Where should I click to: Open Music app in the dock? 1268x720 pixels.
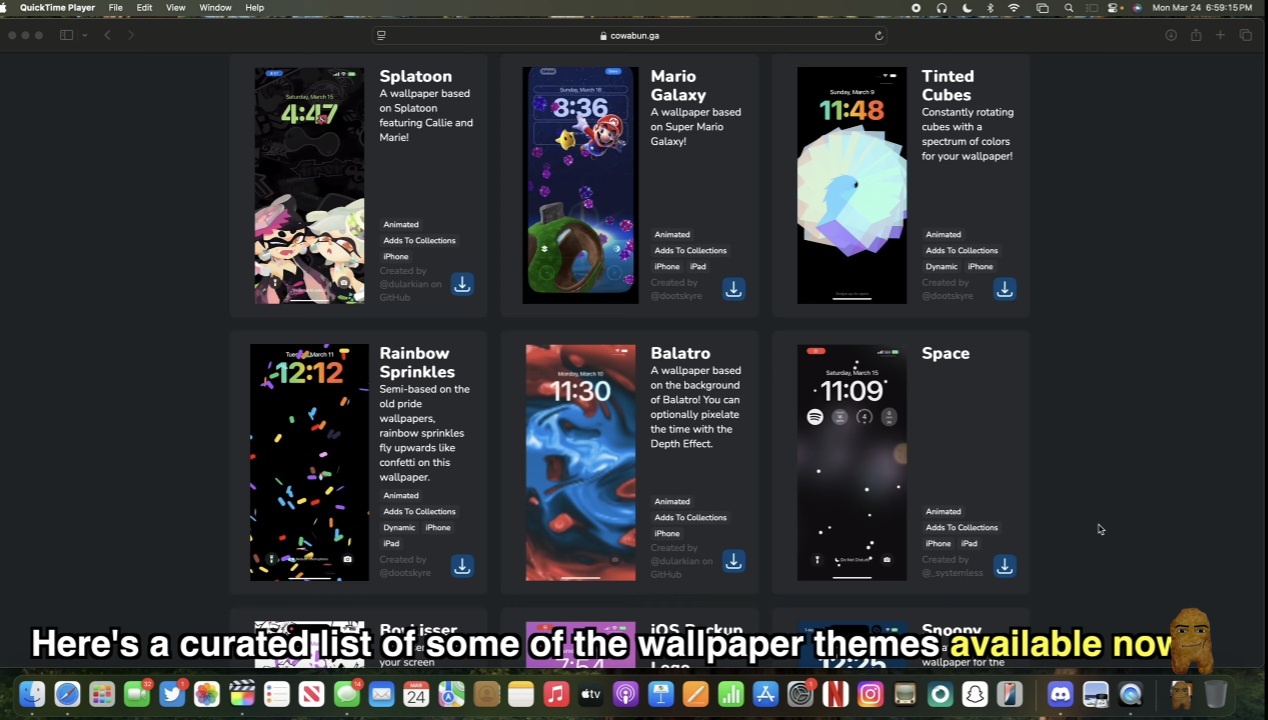coord(556,694)
